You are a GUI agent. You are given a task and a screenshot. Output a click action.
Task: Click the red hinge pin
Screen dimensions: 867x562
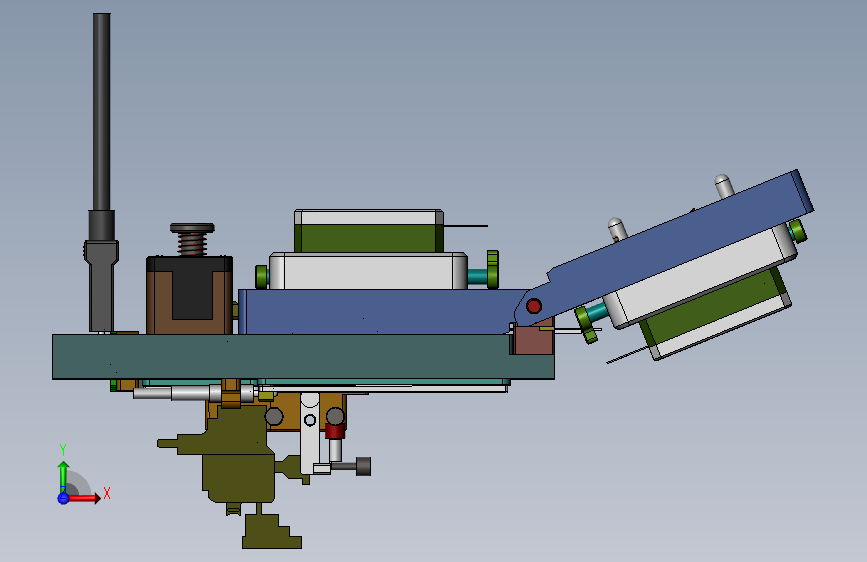(534, 306)
